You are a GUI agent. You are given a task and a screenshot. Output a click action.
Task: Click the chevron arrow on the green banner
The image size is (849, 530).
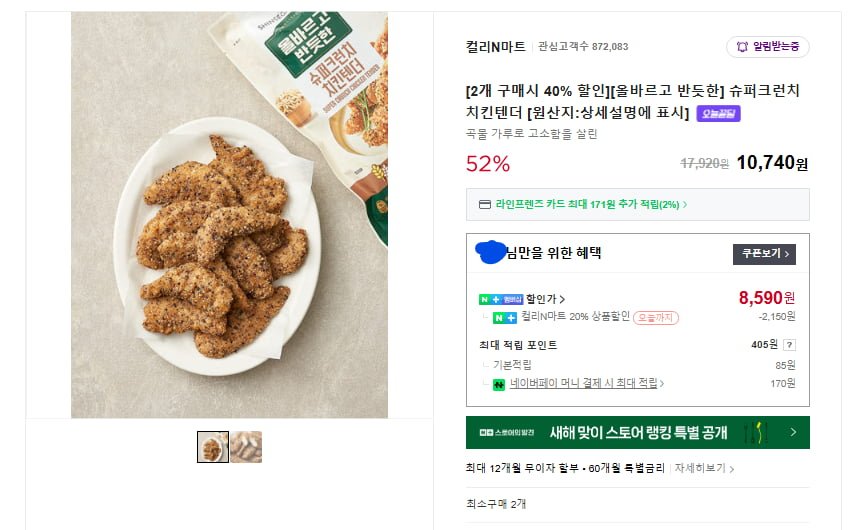coord(793,433)
